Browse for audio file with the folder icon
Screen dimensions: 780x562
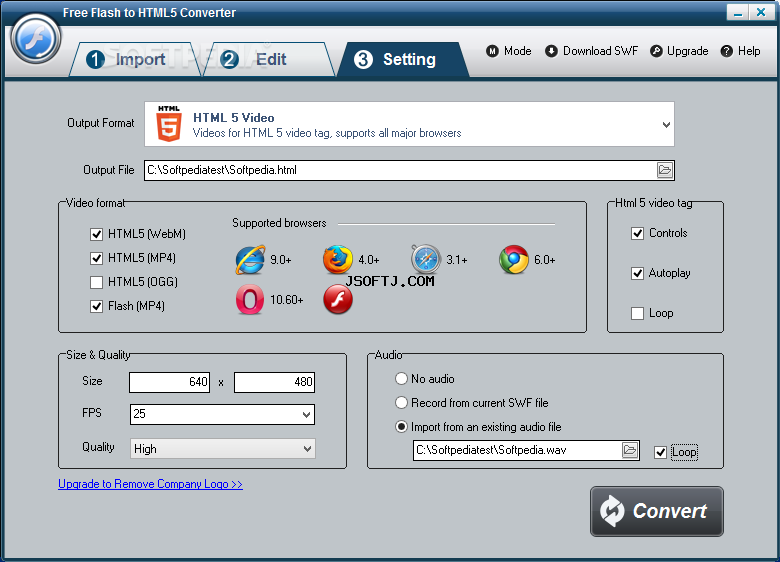pyautogui.click(x=630, y=450)
